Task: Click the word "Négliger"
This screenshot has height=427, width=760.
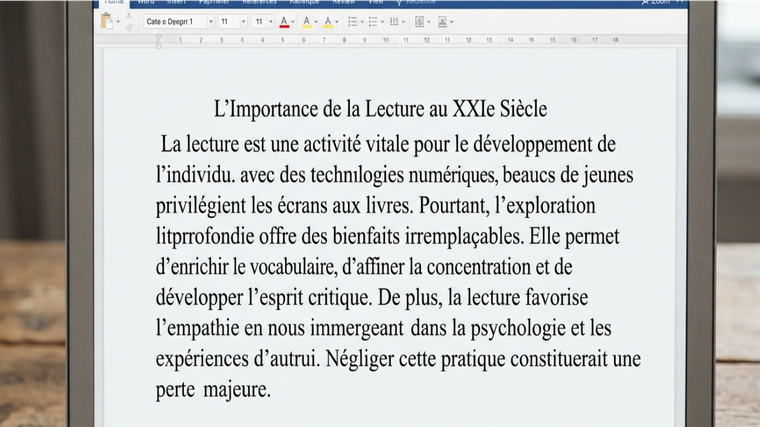Action: (360, 360)
